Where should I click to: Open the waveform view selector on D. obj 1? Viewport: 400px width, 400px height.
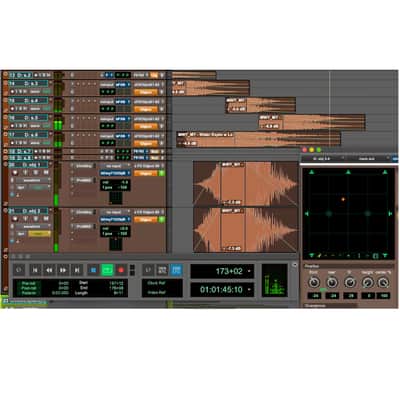click(32, 180)
